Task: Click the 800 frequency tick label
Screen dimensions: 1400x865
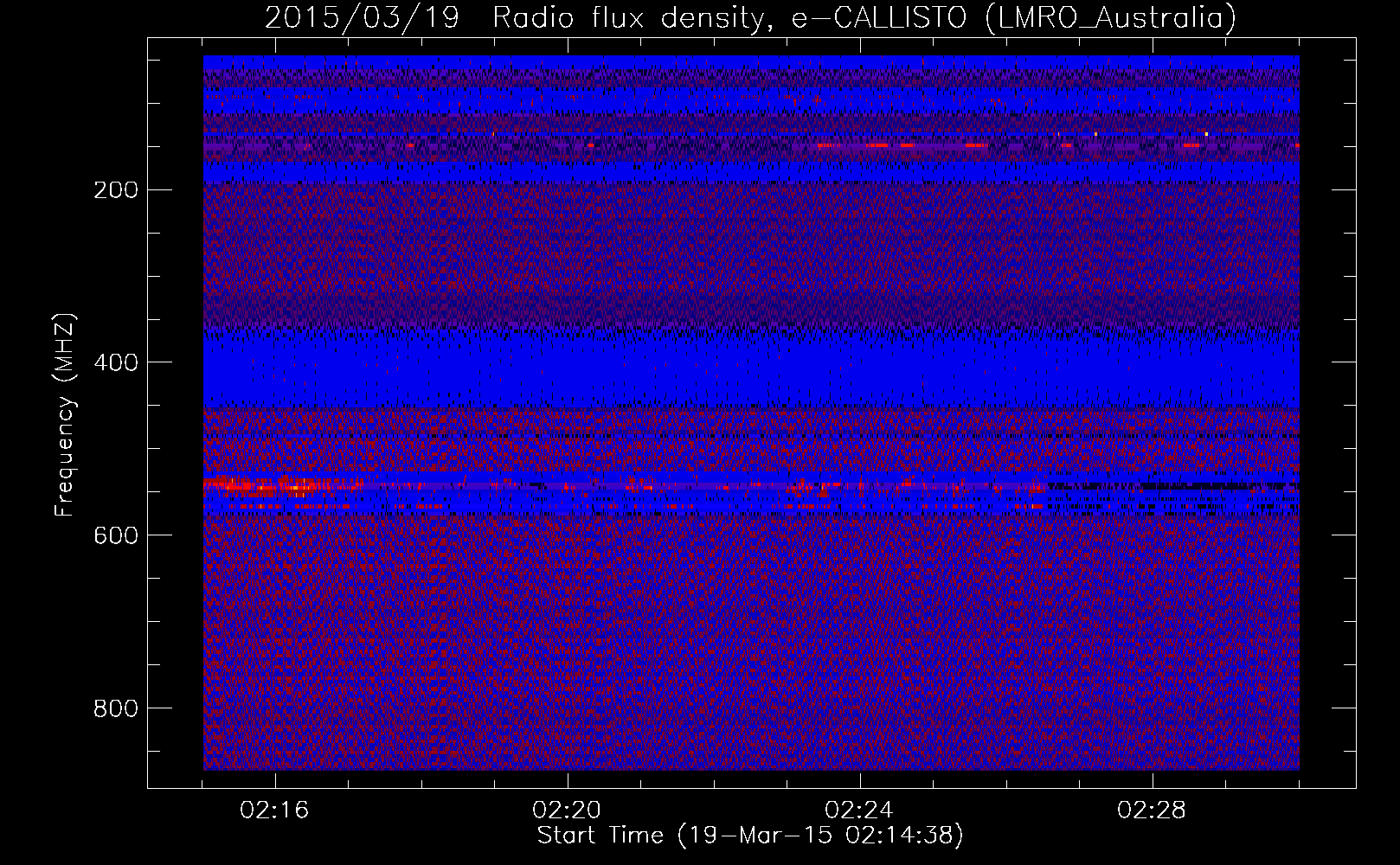Action: (x=115, y=708)
